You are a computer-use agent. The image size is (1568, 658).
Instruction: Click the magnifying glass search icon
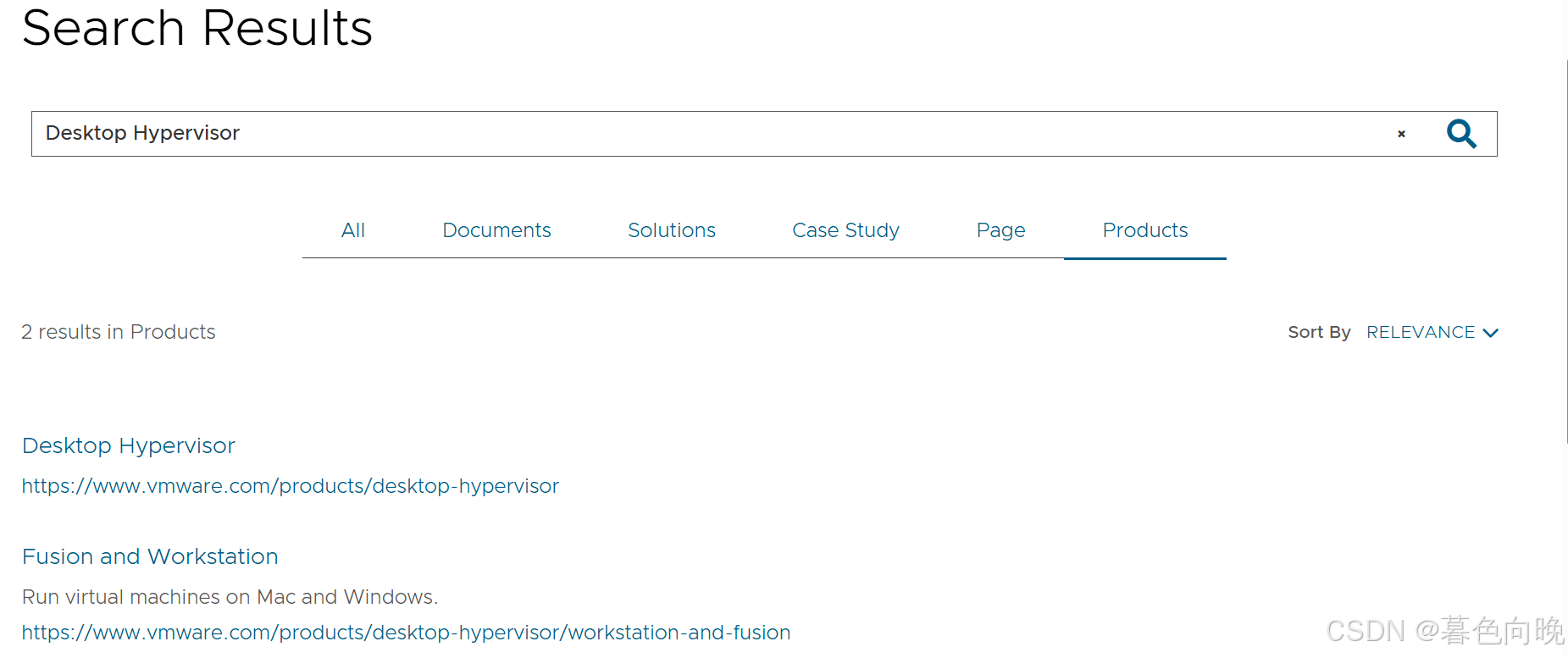tap(1461, 134)
